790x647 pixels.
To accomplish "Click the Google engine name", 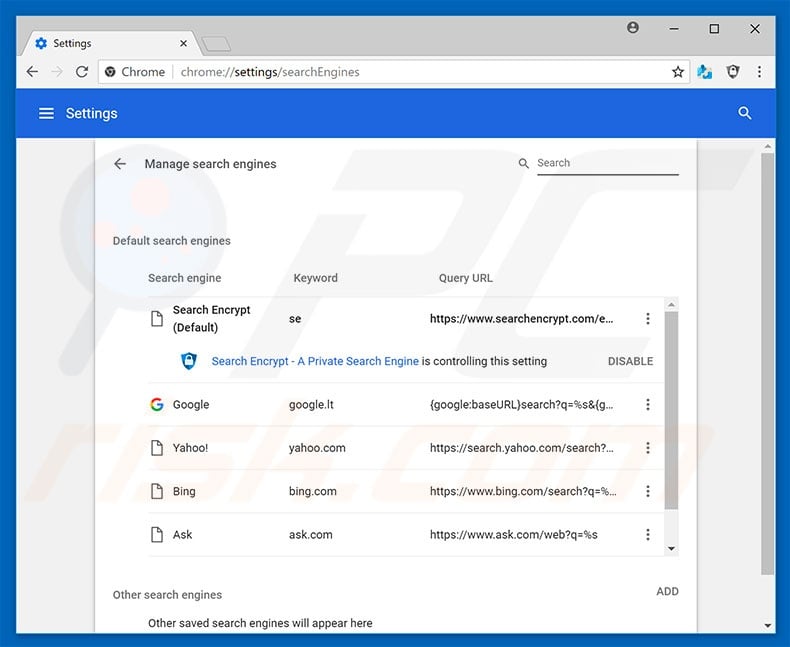I will tap(190, 405).
